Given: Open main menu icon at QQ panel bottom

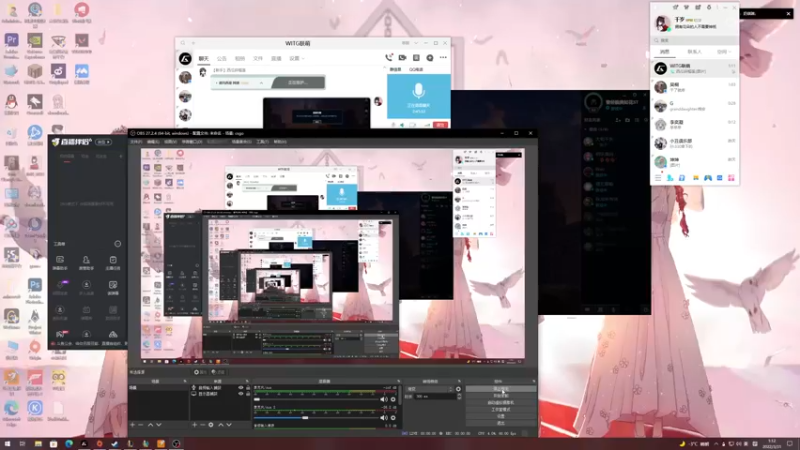Looking at the screenshot, I should [658, 178].
